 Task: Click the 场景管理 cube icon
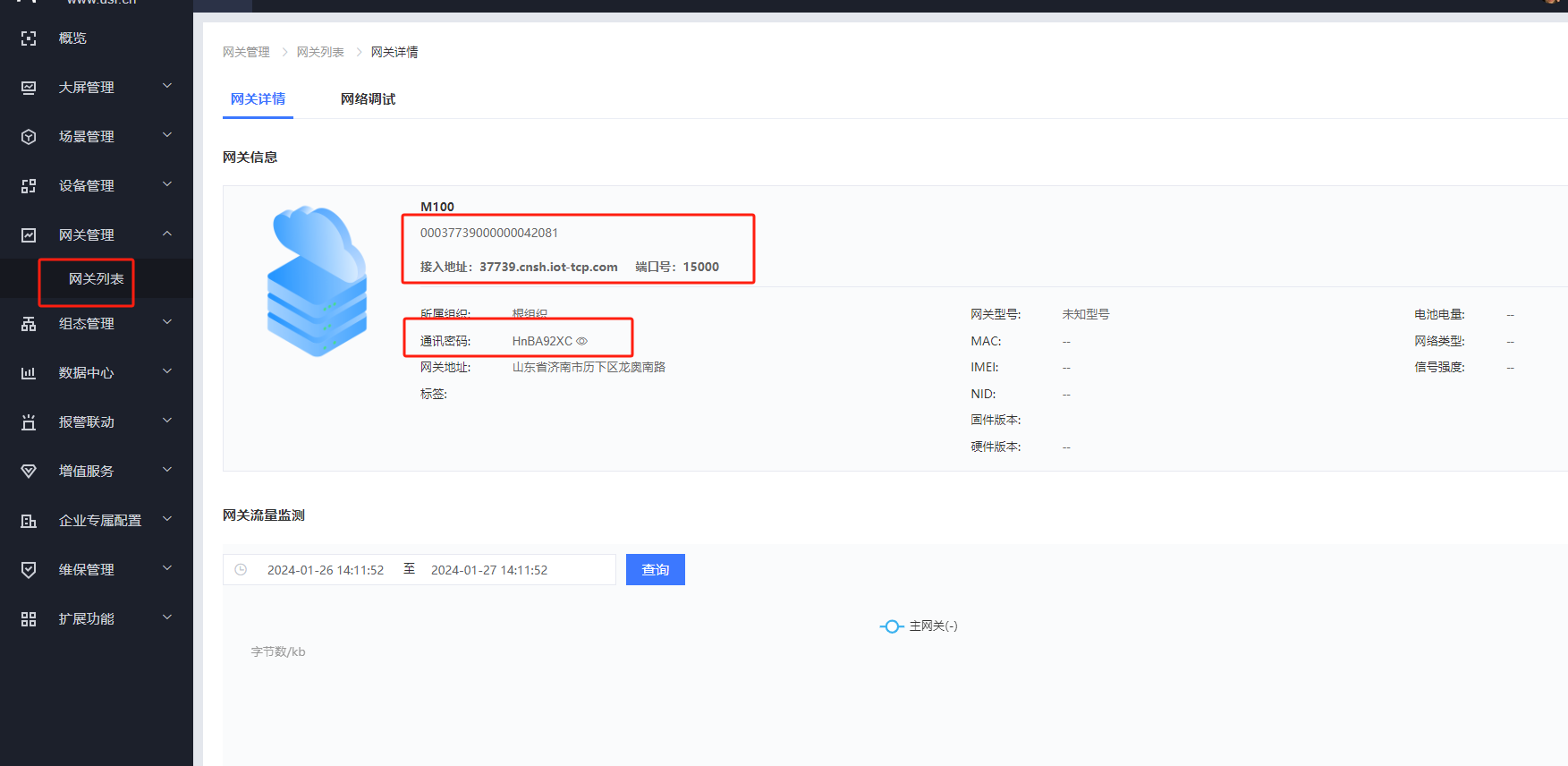coord(29,137)
